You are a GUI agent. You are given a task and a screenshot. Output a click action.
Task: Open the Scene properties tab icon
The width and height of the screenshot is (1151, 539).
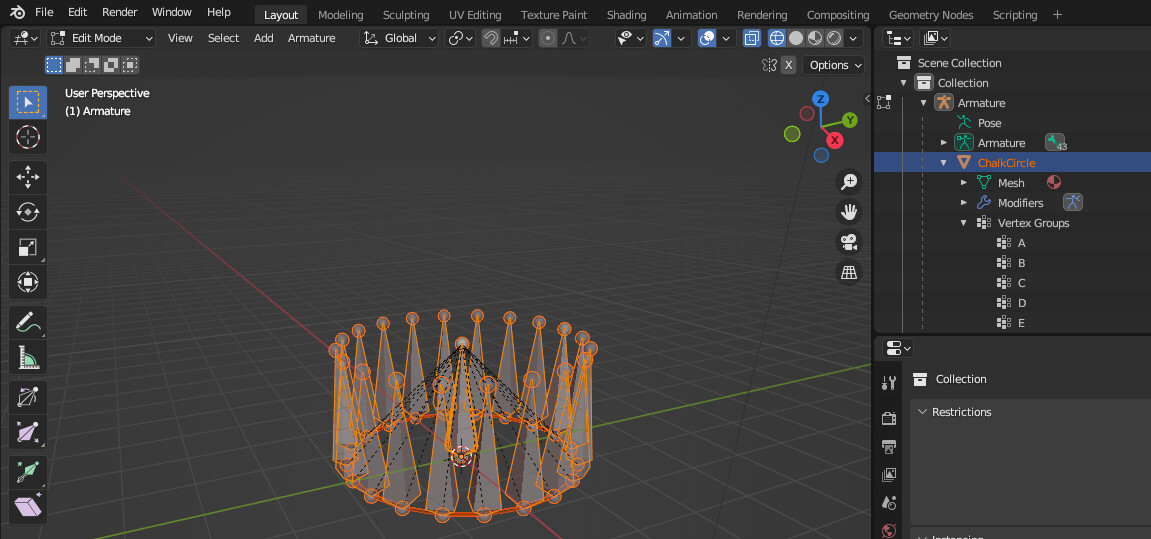pyautogui.click(x=889, y=502)
